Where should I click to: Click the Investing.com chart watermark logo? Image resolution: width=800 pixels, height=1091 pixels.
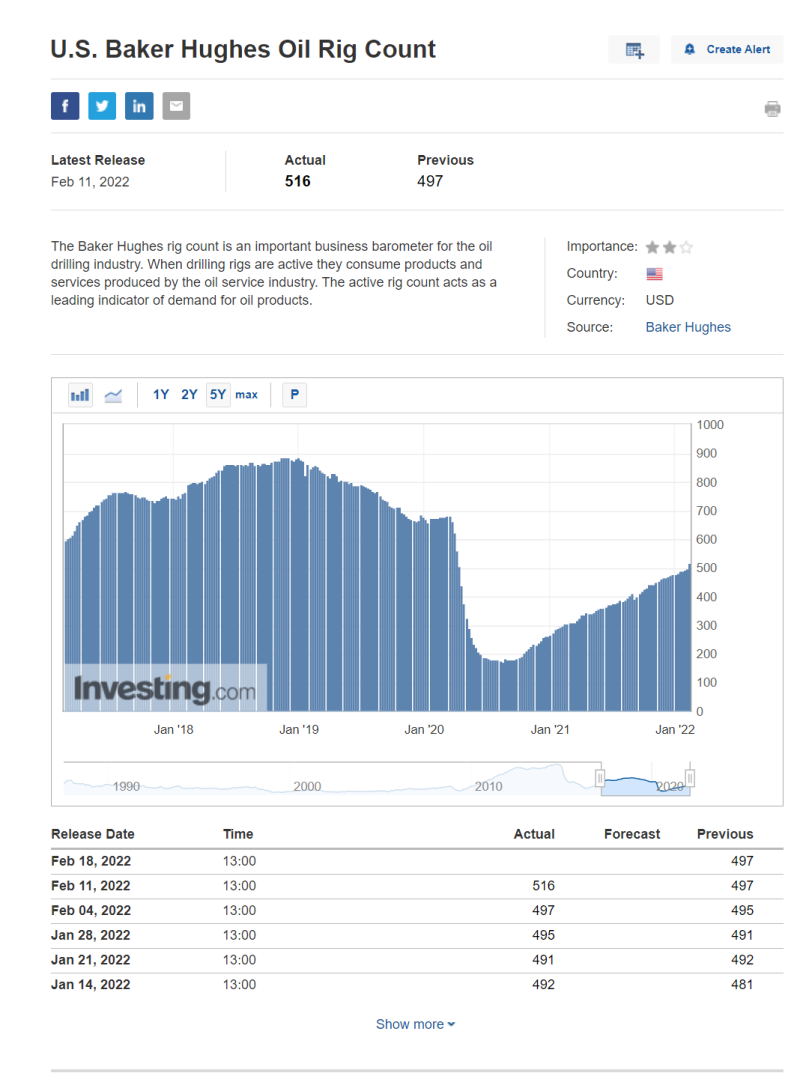(165, 689)
